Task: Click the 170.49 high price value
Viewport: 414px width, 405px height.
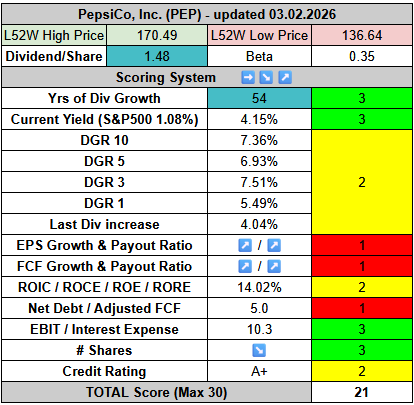Action: tap(157, 35)
